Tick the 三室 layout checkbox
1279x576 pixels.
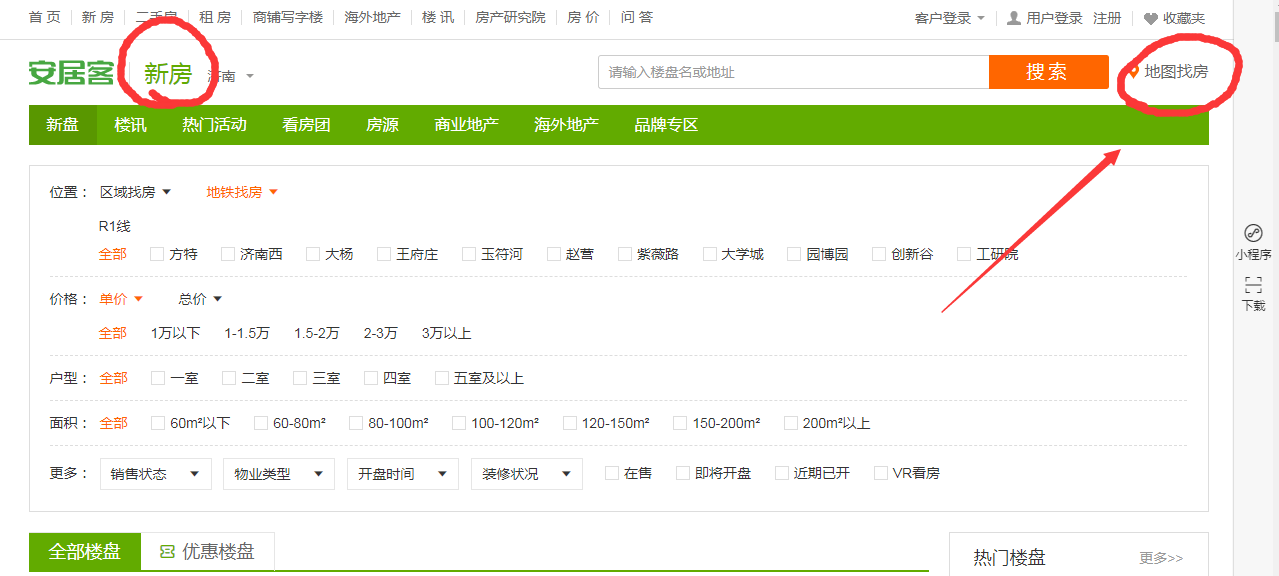(300, 378)
